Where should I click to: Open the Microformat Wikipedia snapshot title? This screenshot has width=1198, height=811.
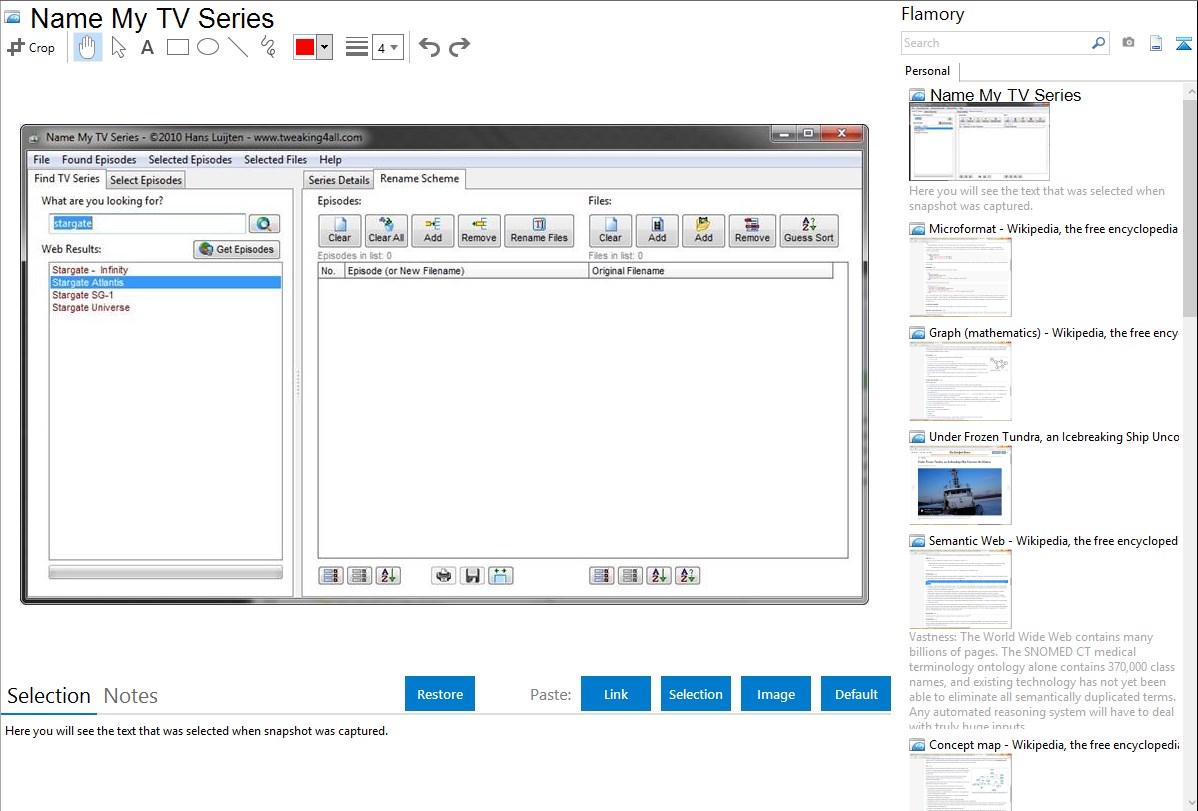(1053, 229)
